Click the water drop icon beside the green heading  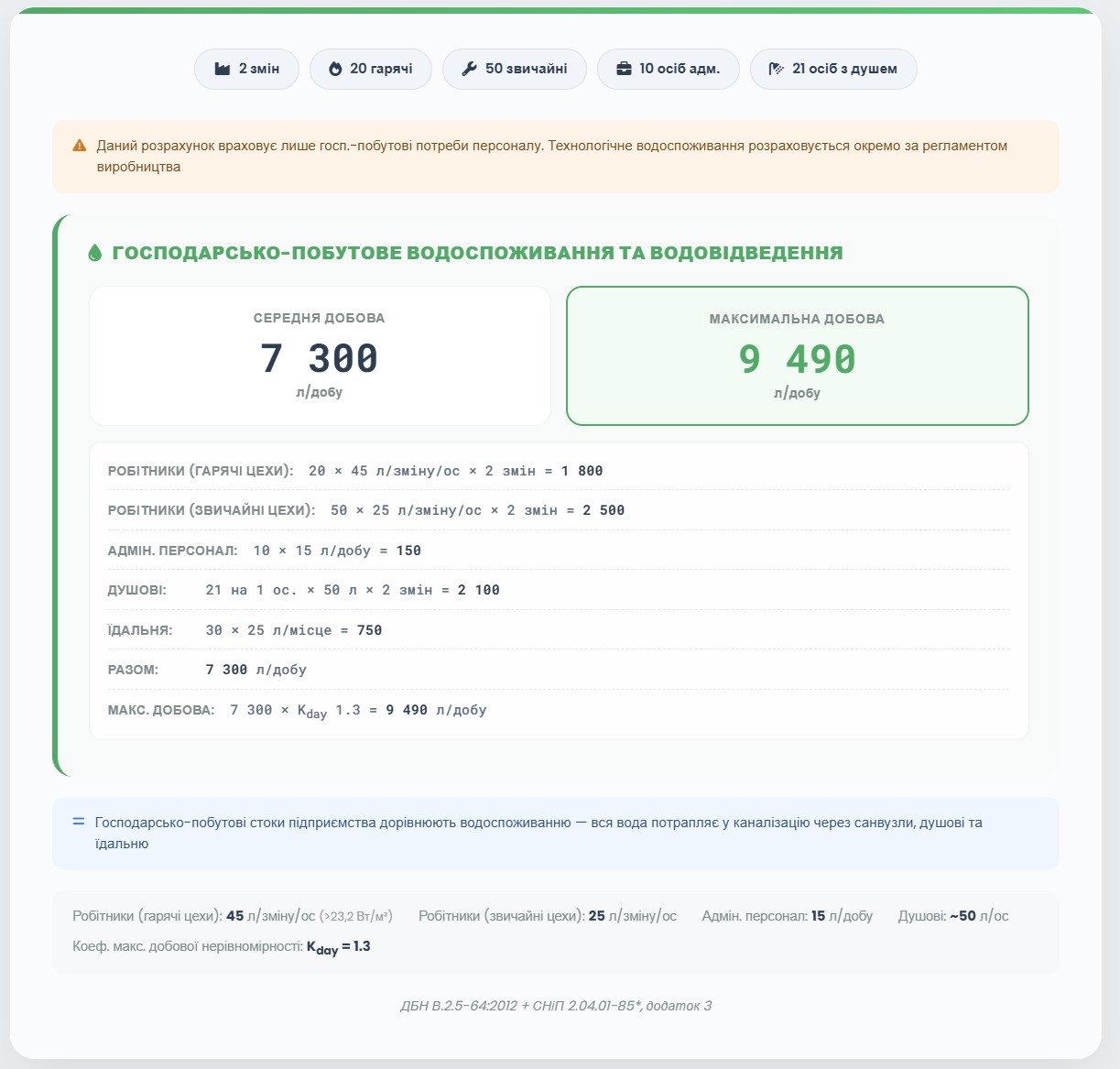pyautogui.click(x=94, y=253)
